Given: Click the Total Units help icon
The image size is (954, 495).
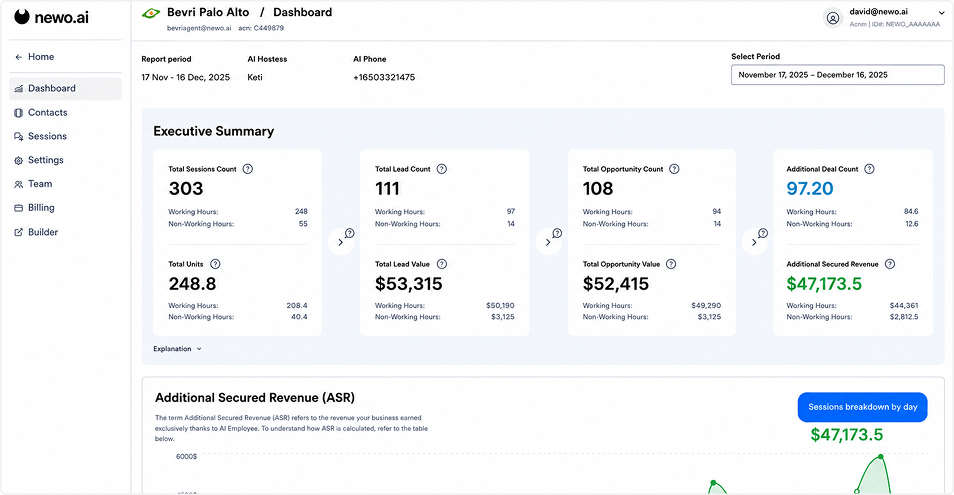Looking at the screenshot, I should (x=215, y=264).
